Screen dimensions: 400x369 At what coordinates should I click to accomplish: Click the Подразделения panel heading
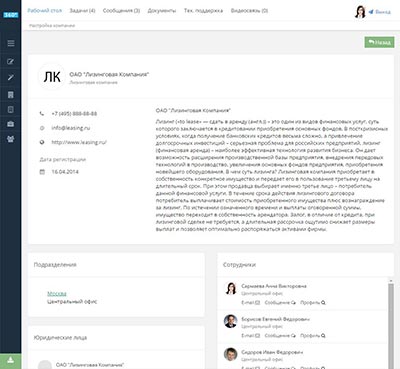click(55, 265)
